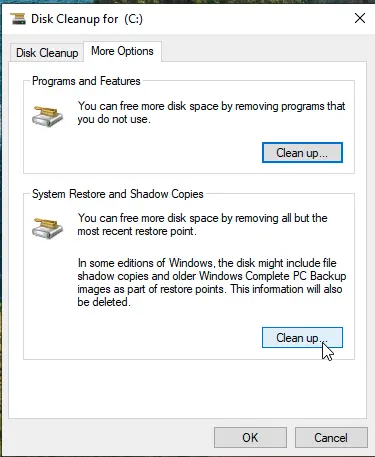375x457 pixels.
Task: Click the System Restore and Shadow Copies label
Action: coord(118,194)
